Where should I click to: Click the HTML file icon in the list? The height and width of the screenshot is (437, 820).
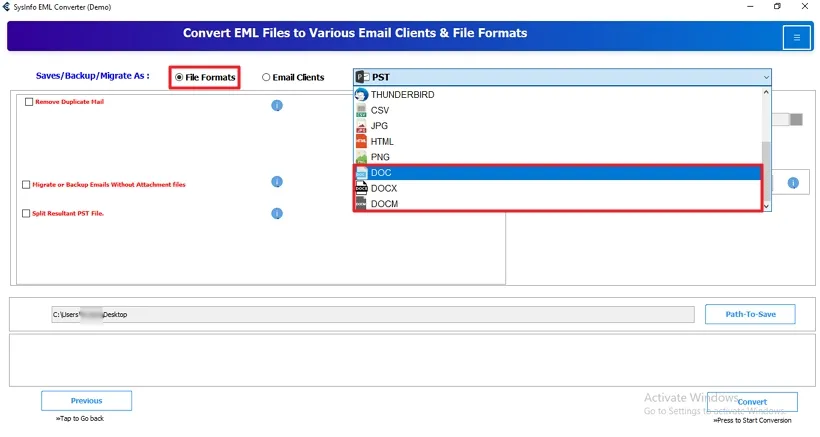pyautogui.click(x=361, y=141)
